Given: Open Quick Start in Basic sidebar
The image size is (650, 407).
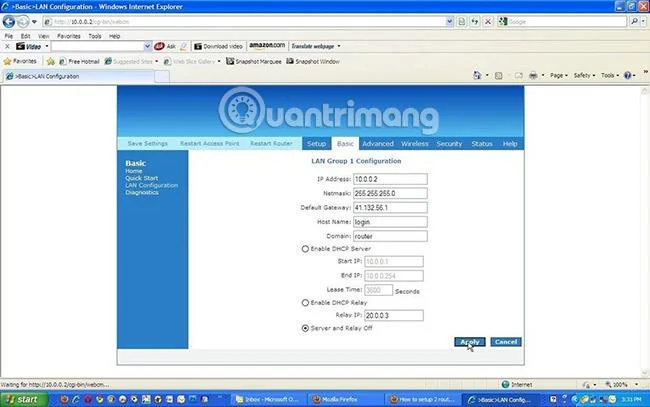Looking at the screenshot, I should [141, 178].
